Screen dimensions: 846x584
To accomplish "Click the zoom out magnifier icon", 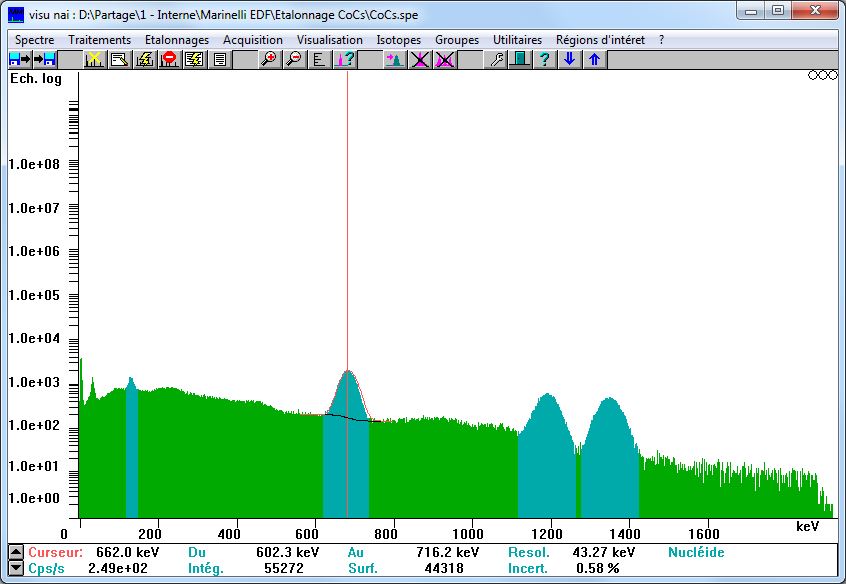I will point(294,60).
